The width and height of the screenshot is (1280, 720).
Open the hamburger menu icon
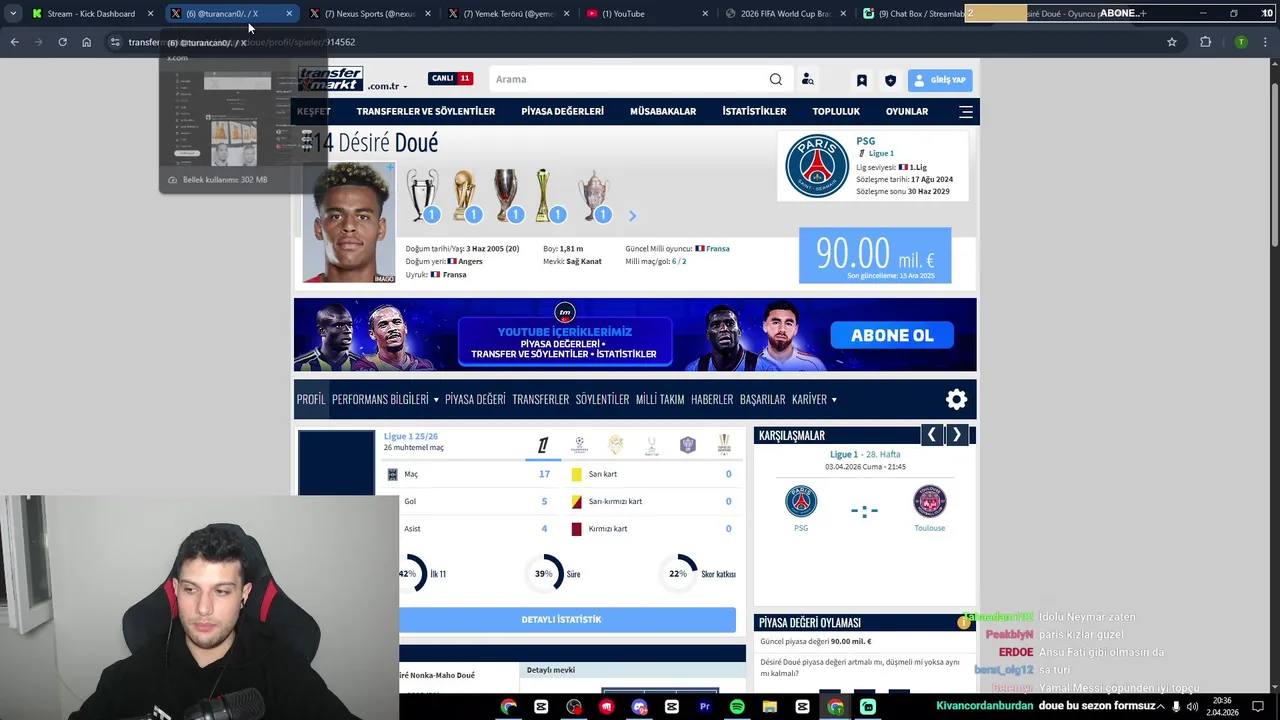click(965, 111)
